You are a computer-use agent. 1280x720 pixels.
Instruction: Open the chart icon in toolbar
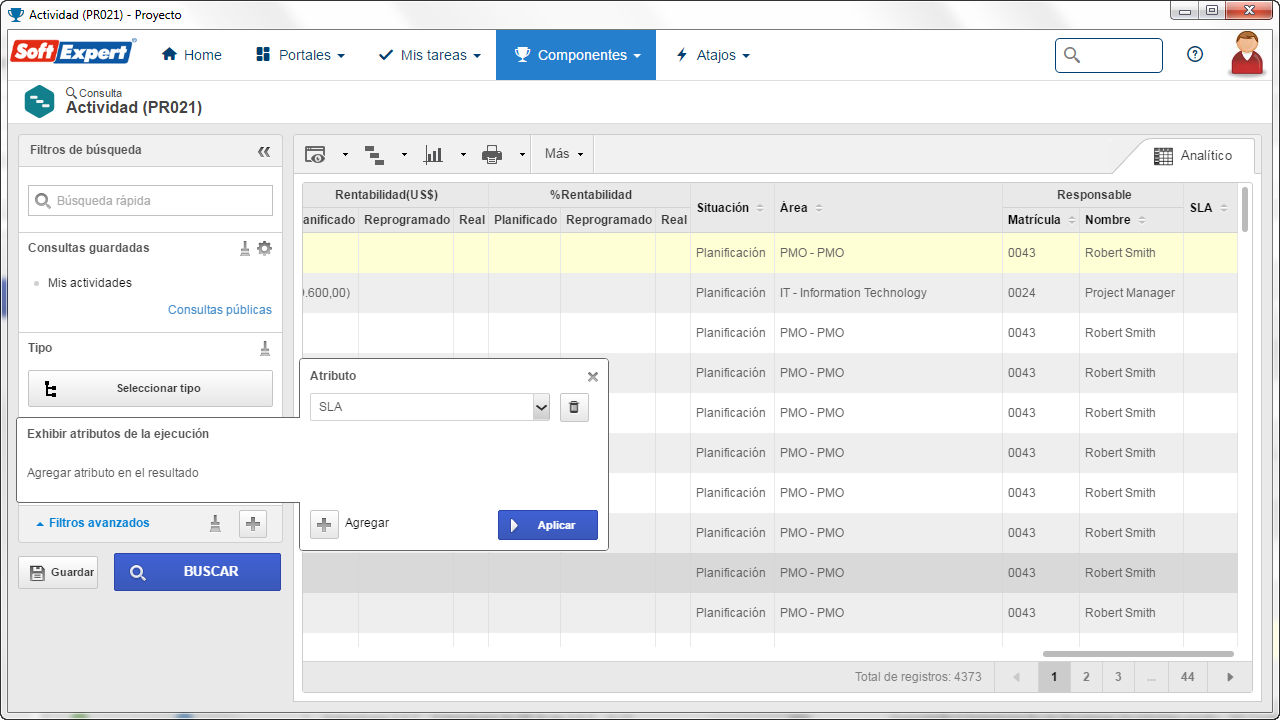pyautogui.click(x=433, y=154)
